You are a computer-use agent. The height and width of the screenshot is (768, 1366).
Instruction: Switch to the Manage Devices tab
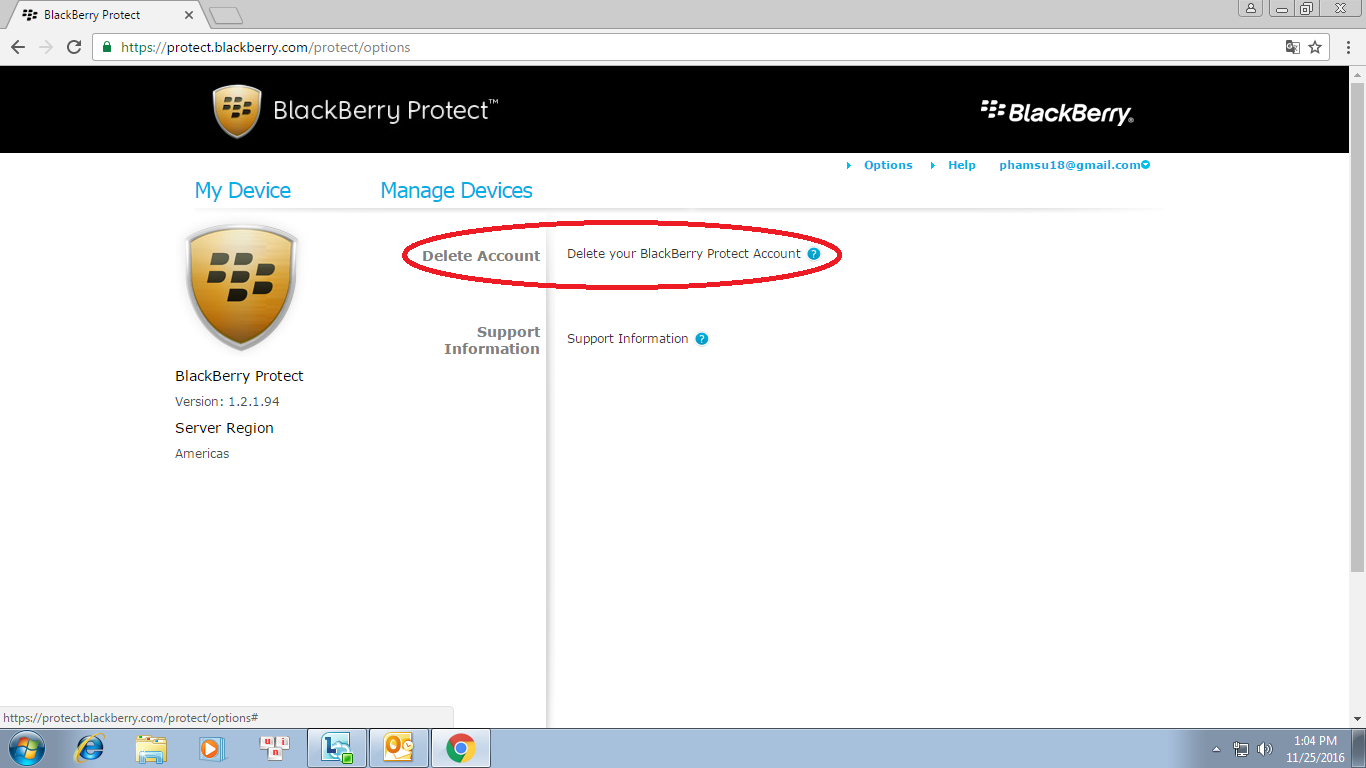coord(456,190)
